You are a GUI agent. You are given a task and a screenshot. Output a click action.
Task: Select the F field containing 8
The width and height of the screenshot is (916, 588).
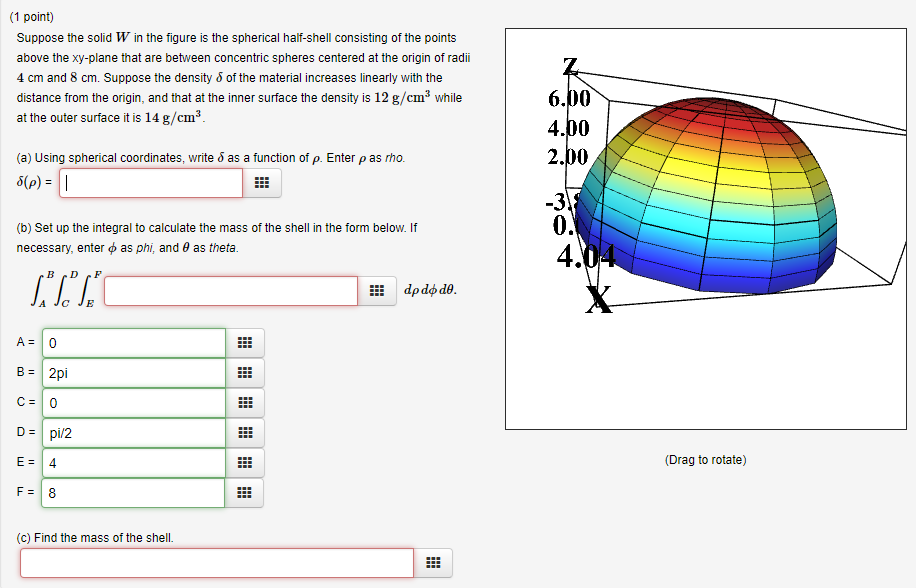pos(133,493)
